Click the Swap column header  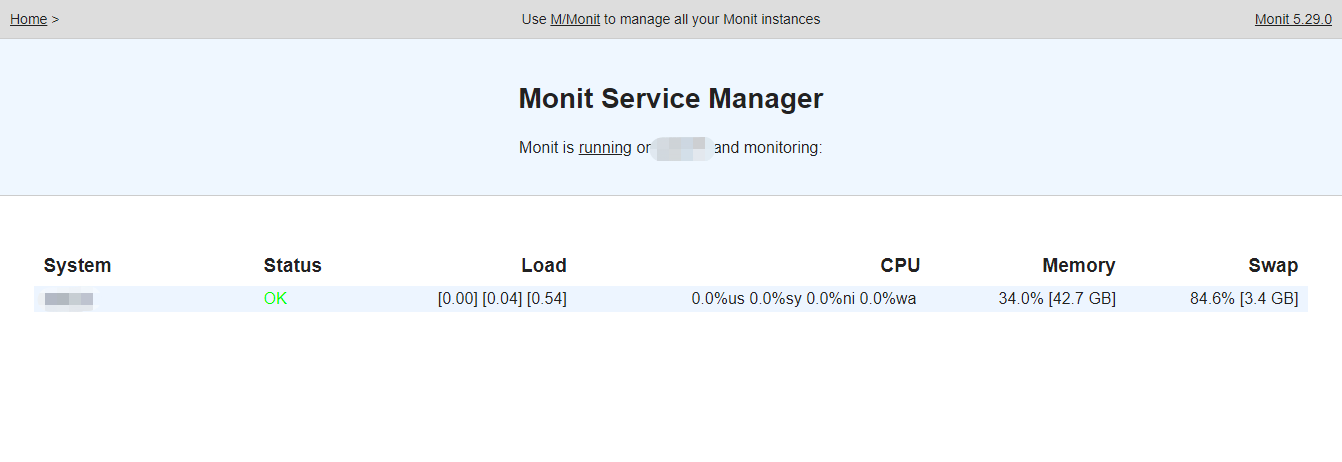[1273, 265]
